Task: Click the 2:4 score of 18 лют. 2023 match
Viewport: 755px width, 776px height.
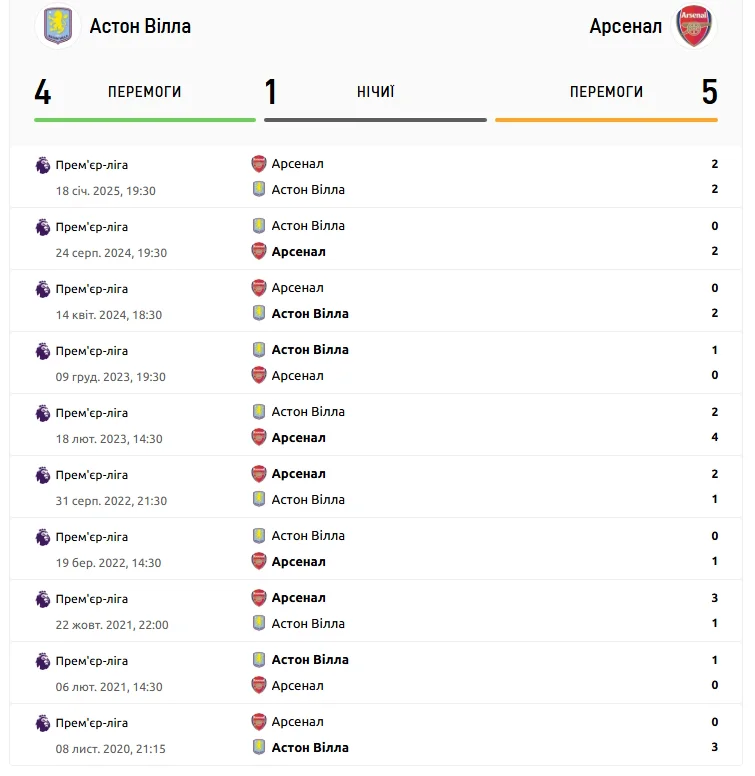Action: [x=714, y=425]
